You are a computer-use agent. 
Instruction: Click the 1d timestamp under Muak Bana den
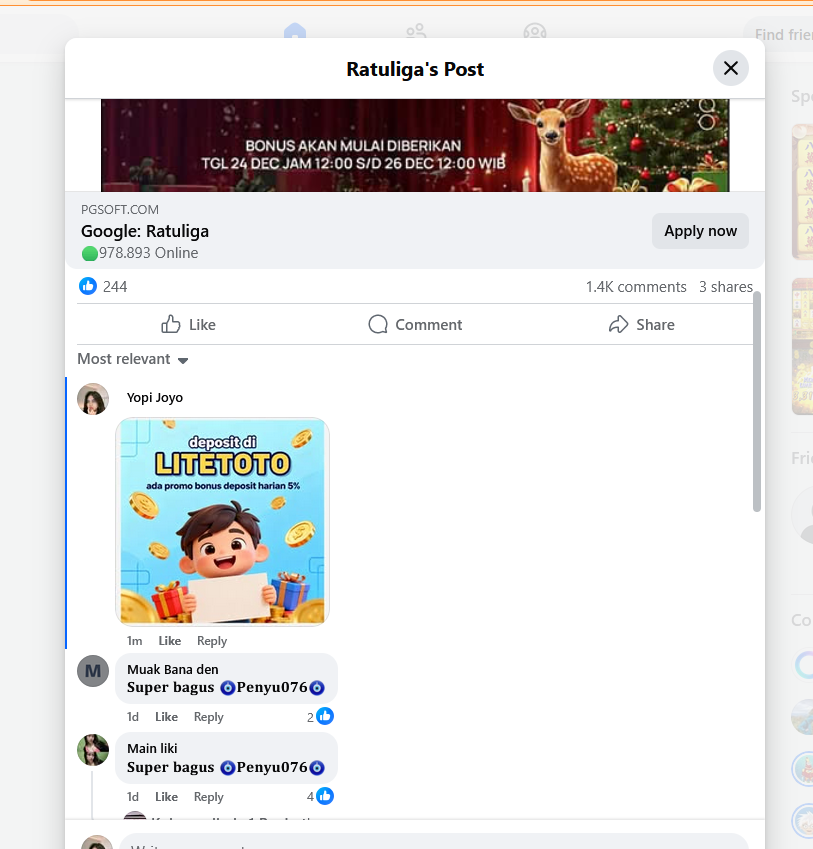pyautogui.click(x=133, y=716)
